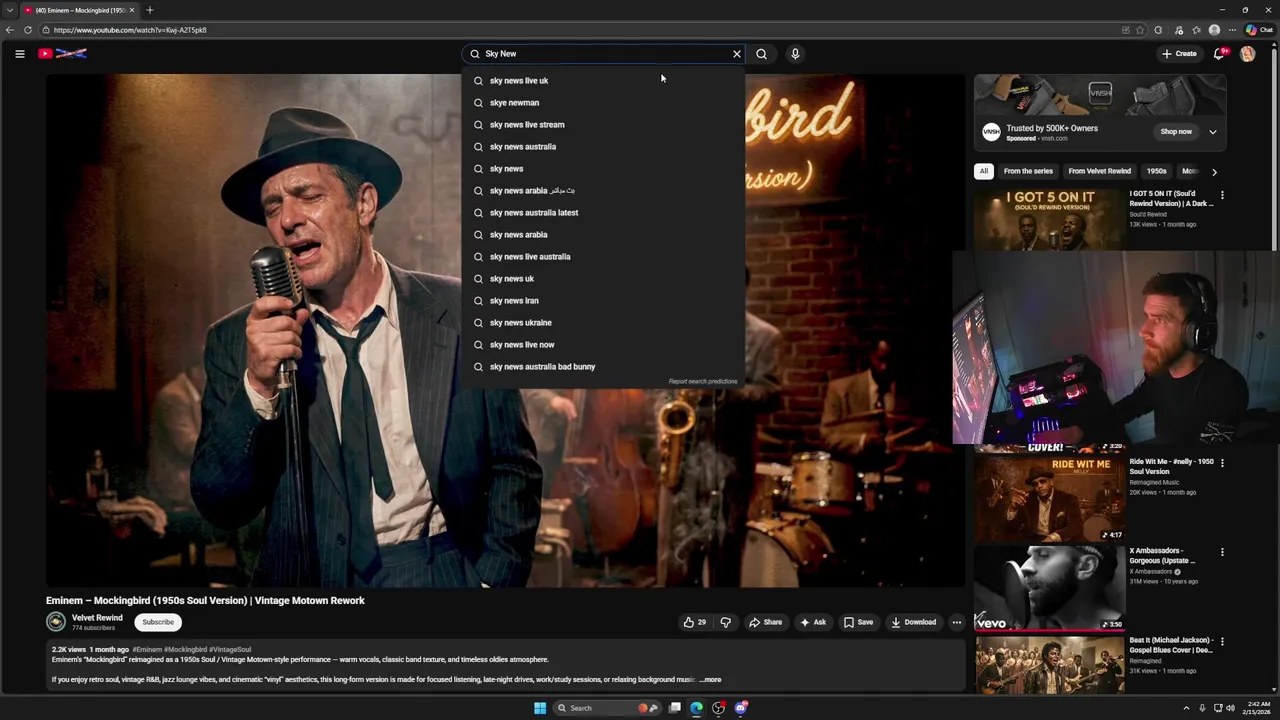The width and height of the screenshot is (1280, 720).
Task: Start voice search with microphone icon
Action: 795,54
